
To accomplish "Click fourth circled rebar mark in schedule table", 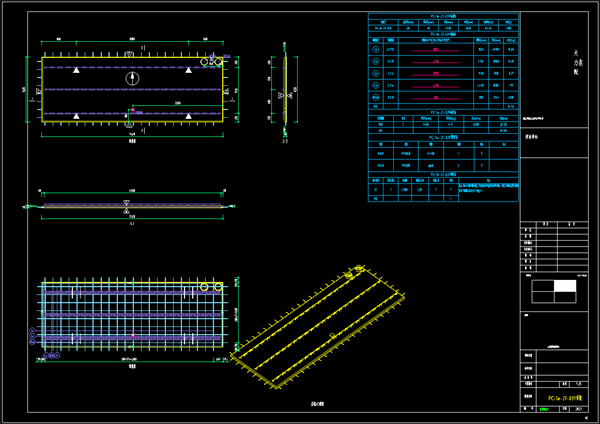I will point(376,85).
